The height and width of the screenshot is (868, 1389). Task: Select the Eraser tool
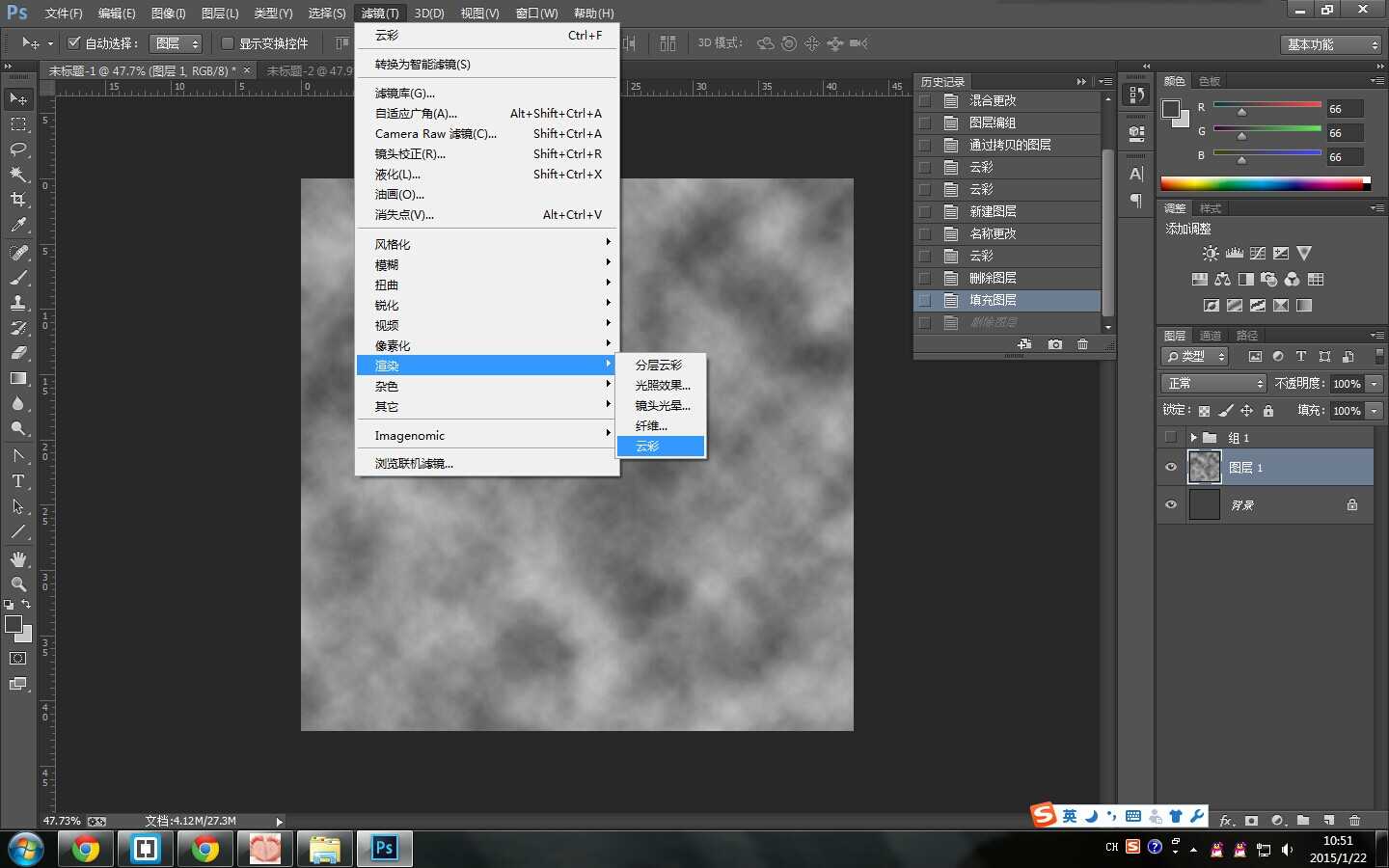[x=18, y=353]
